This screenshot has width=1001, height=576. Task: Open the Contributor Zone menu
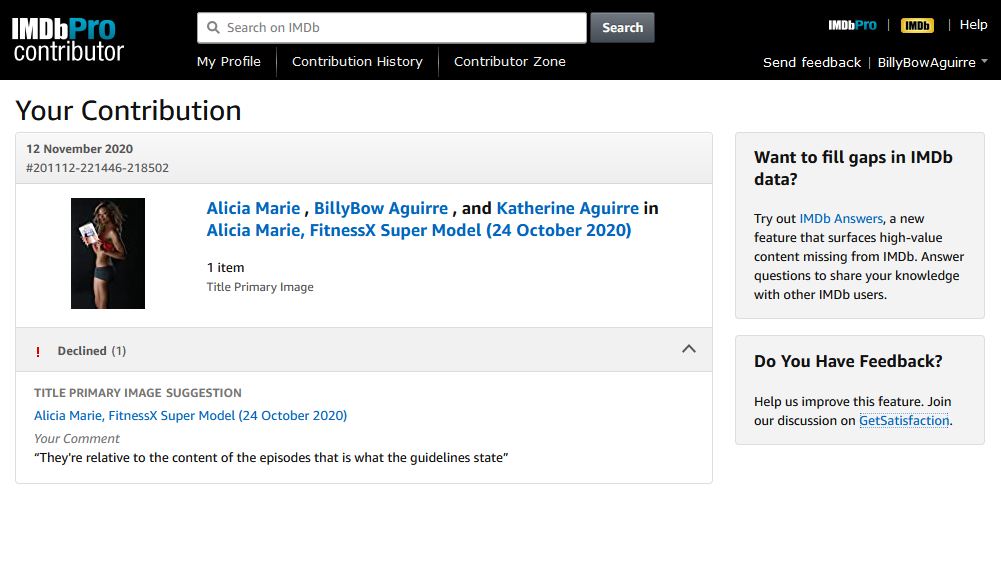tap(509, 61)
